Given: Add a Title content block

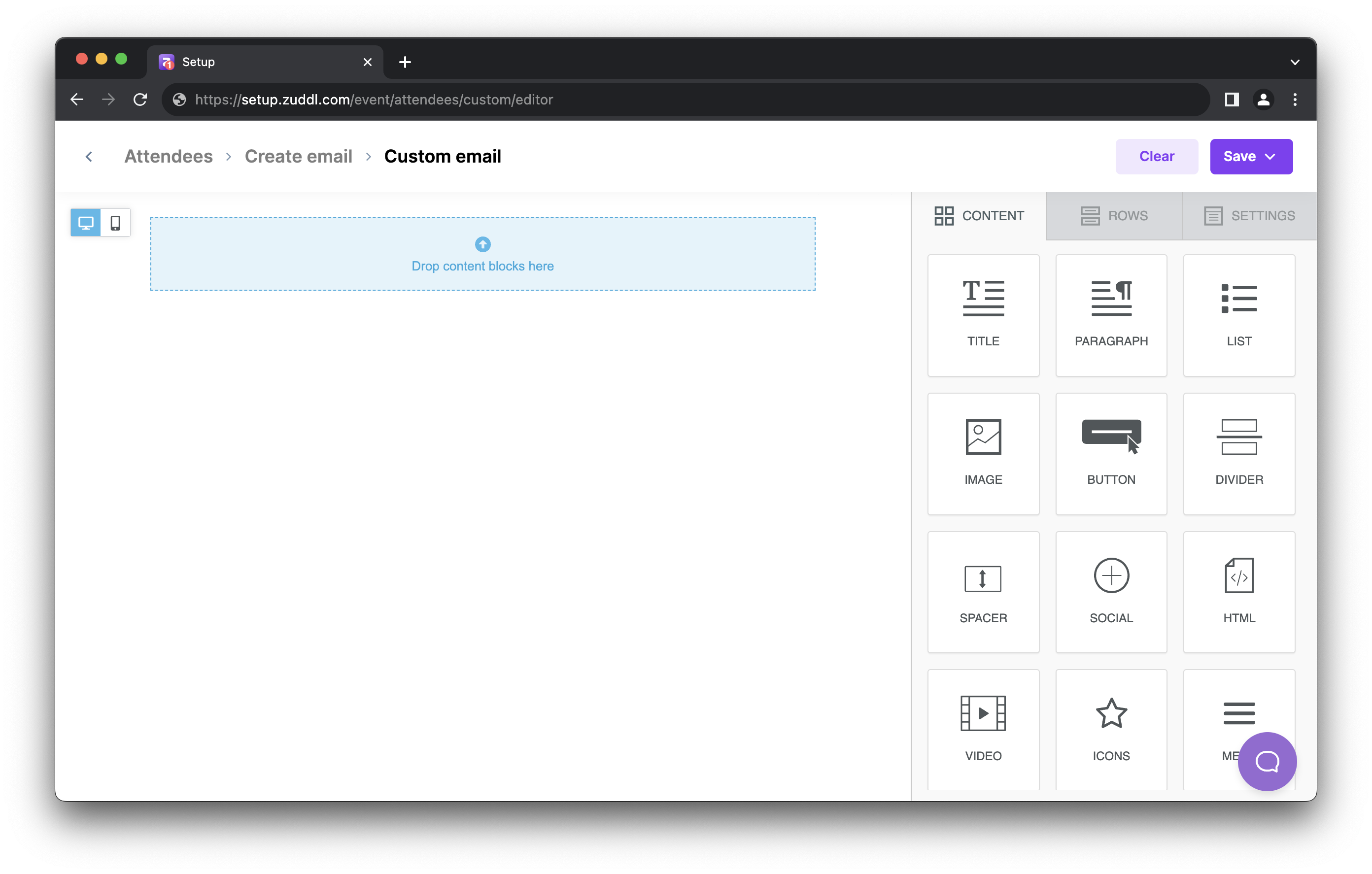Looking at the screenshot, I should coord(983,315).
